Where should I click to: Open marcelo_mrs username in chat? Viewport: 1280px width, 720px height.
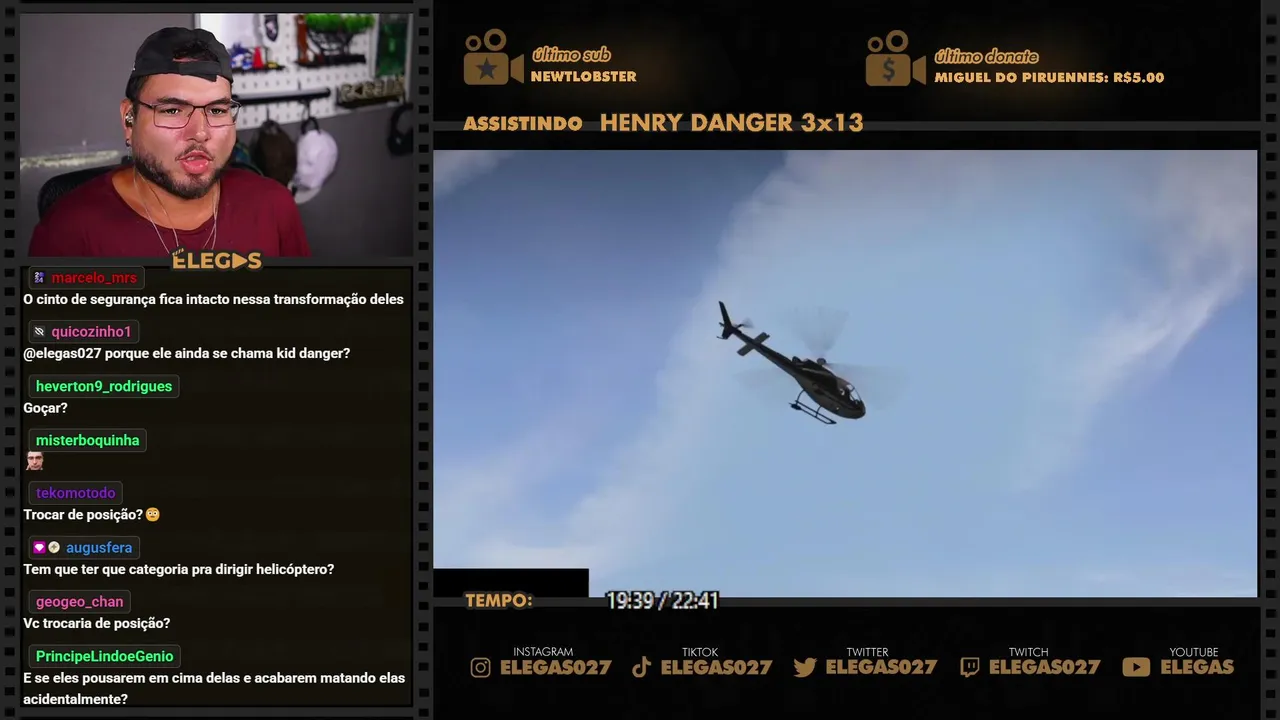pyautogui.click(x=94, y=278)
